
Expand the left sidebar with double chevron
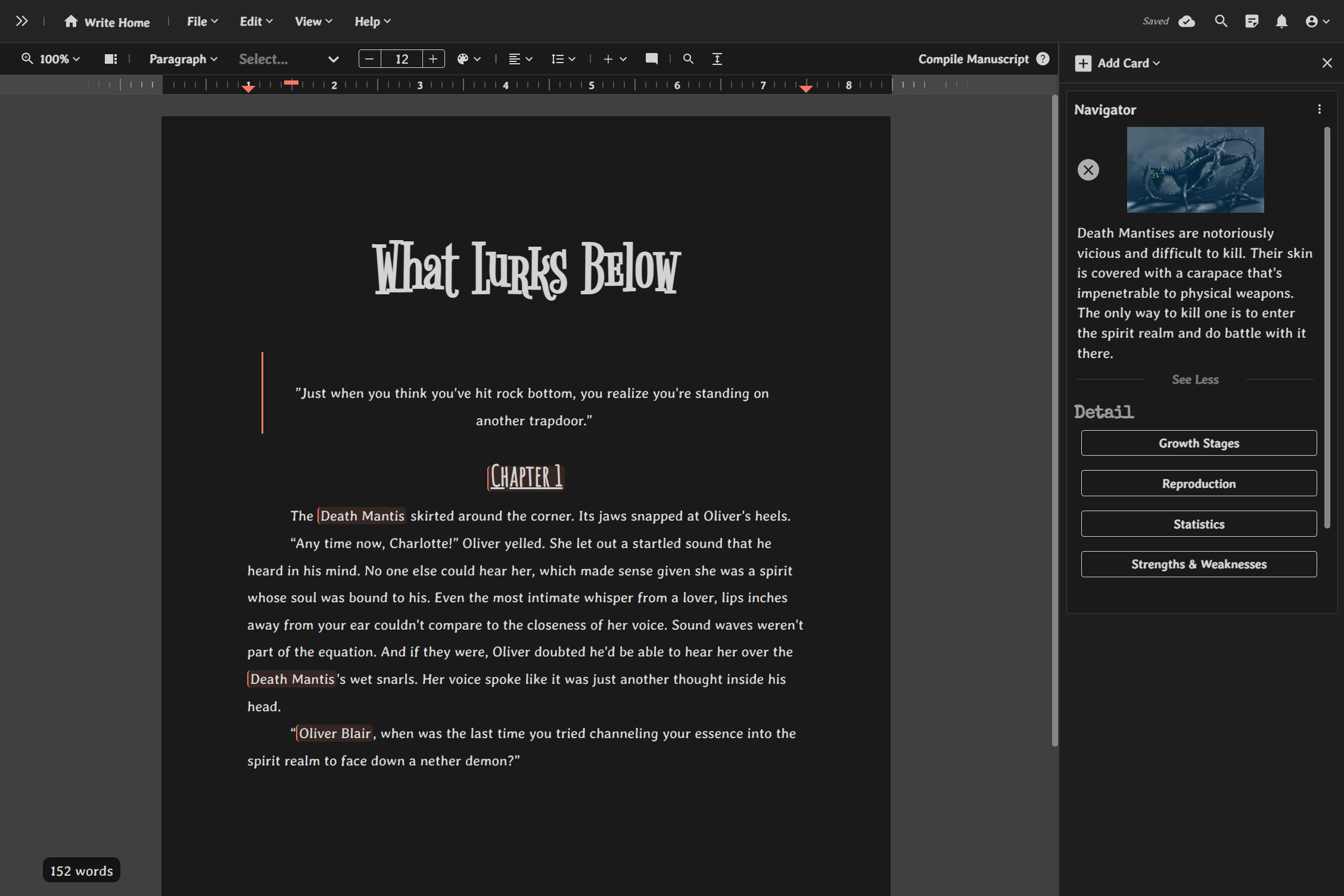[21, 21]
